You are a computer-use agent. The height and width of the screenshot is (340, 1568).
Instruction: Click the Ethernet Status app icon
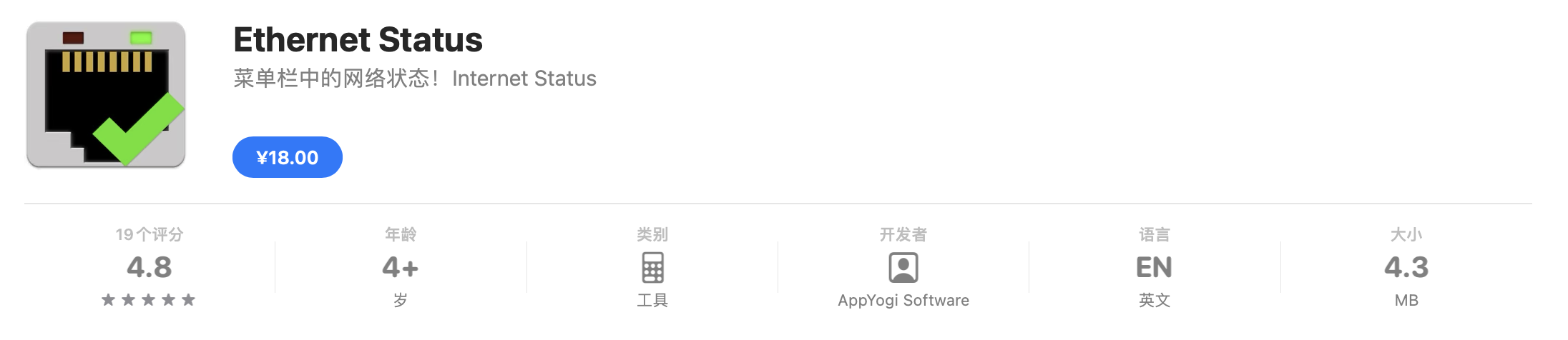click(106, 94)
